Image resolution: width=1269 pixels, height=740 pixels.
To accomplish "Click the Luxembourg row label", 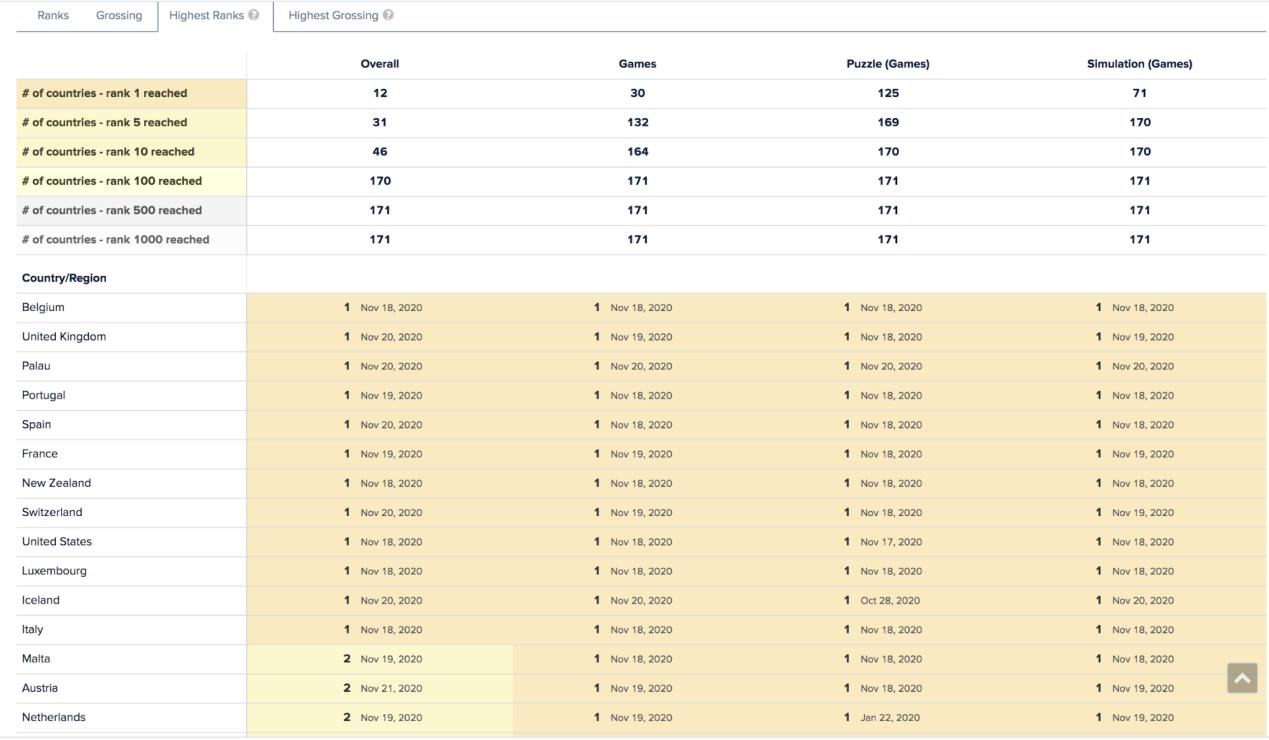I will point(54,571).
